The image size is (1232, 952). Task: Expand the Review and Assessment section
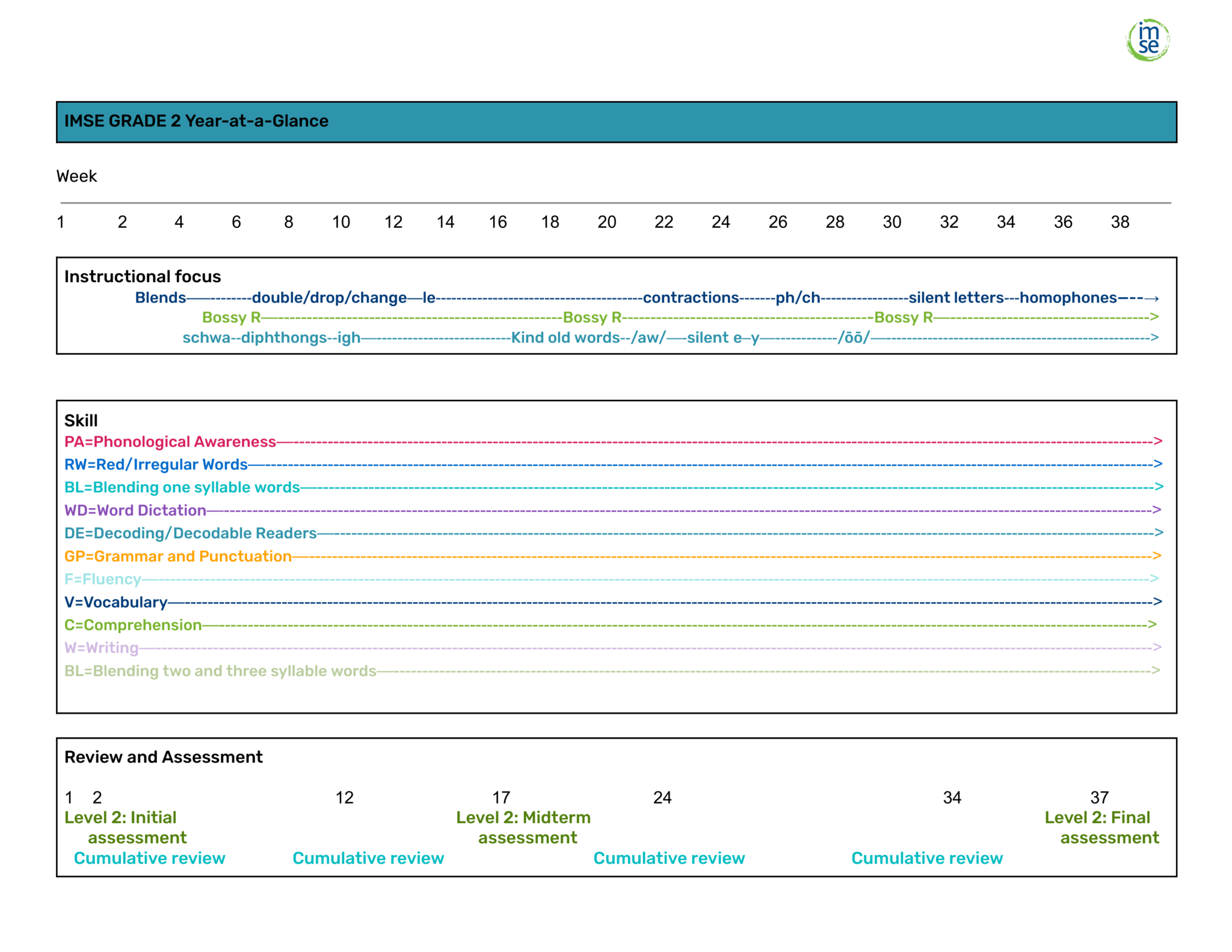click(163, 757)
